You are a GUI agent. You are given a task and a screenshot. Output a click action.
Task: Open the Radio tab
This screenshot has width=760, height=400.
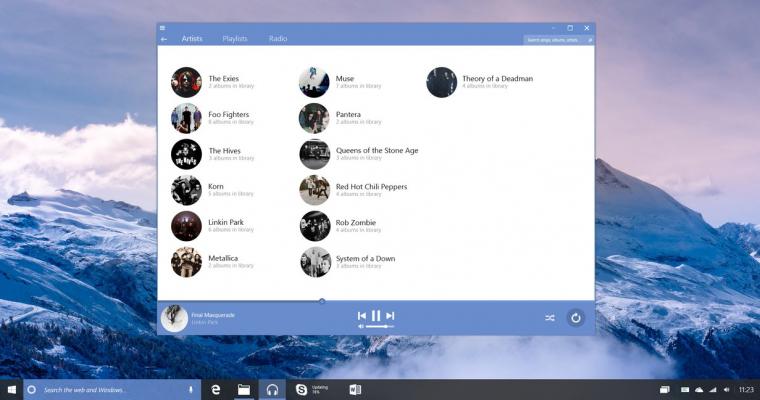click(x=278, y=38)
